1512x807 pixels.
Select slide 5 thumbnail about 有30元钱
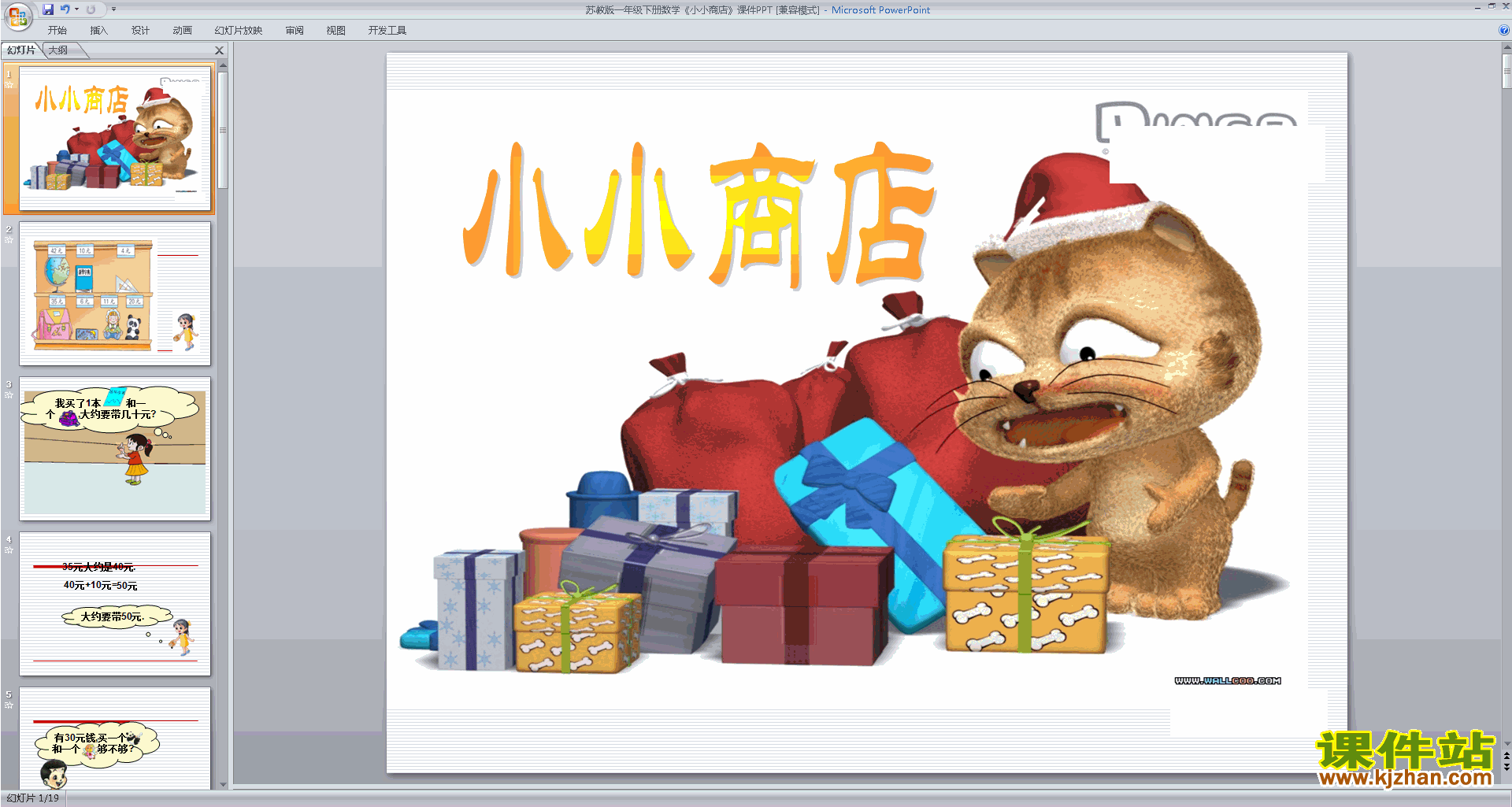115,739
